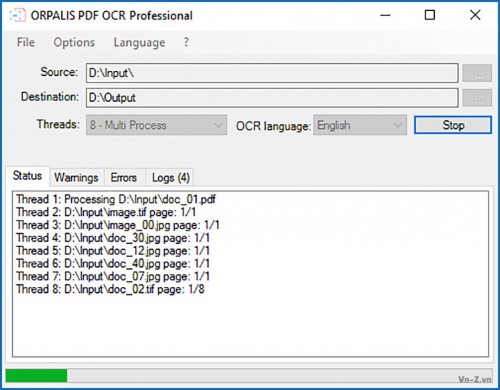Select the Thread 7 doc_07.jpg status line
The height and width of the screenshot is (390, 500).
click(113, 276)
